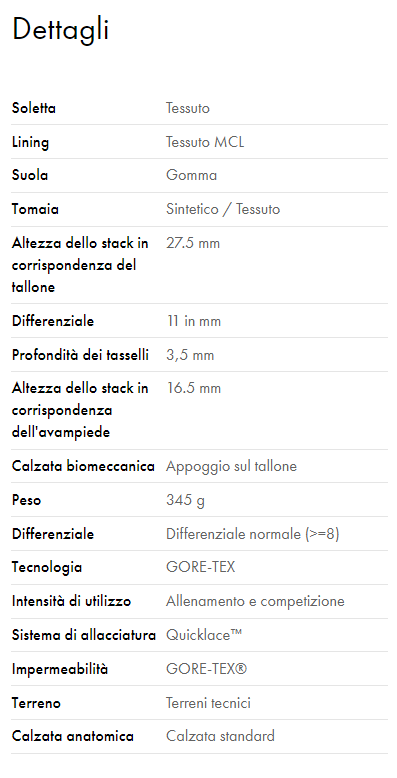The image size is (397, 778).
Task: Click the Sintetico / Tessuto tomaia value
Action: click(223, 209)
